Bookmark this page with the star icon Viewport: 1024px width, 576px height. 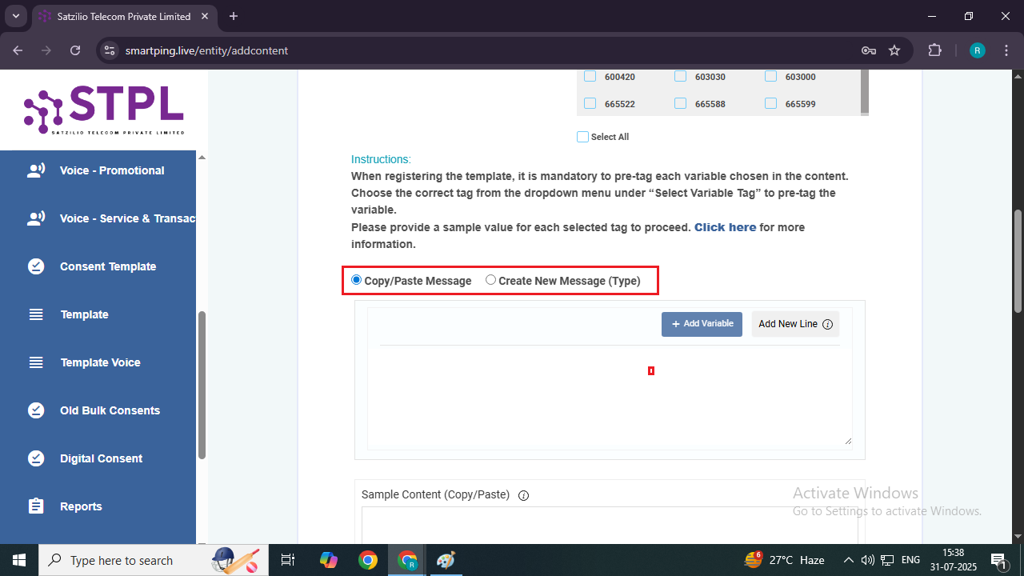point(895,50)
